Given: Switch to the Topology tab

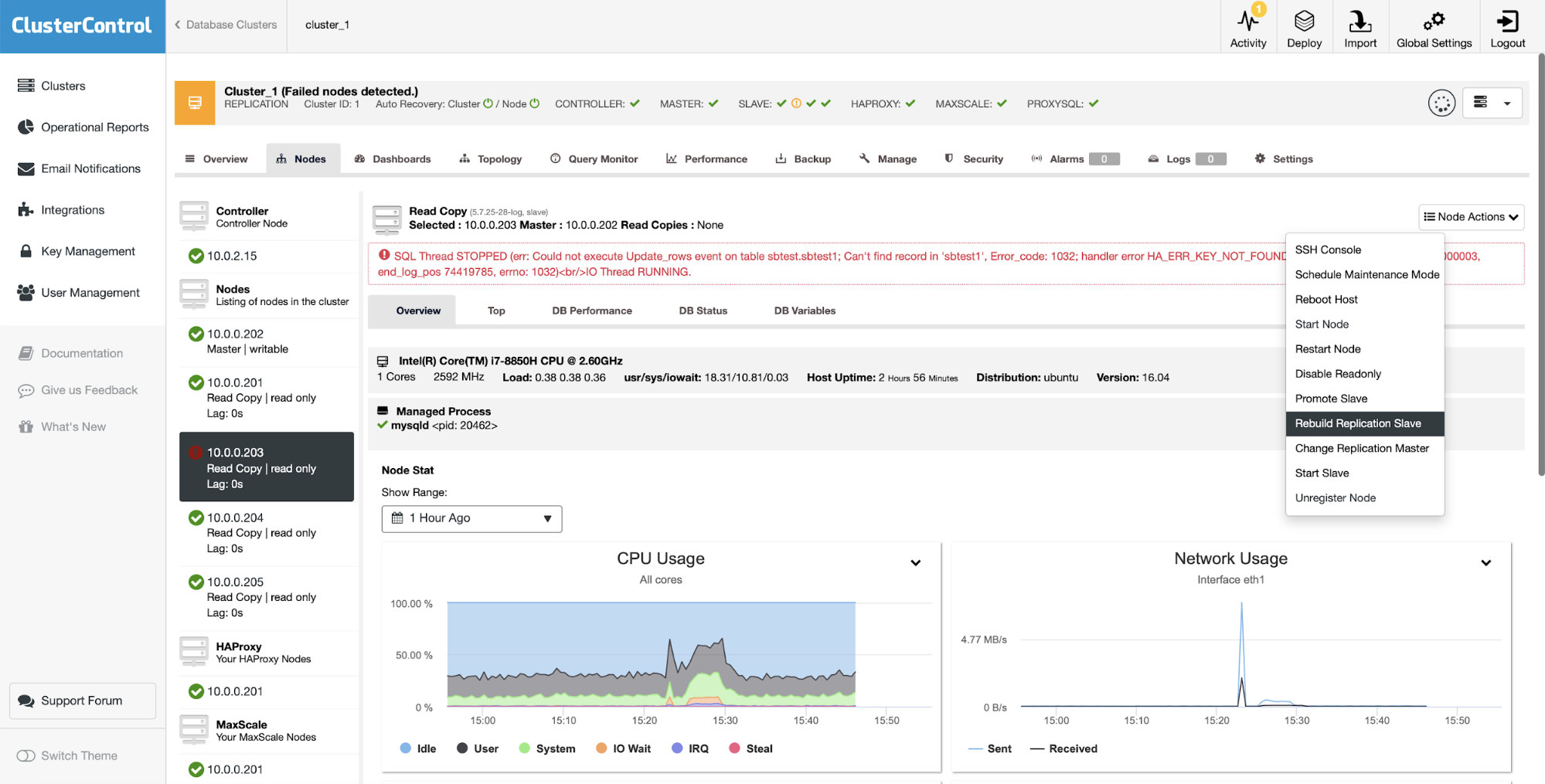Looking at the screenshot, I should [x=491, y=159].
